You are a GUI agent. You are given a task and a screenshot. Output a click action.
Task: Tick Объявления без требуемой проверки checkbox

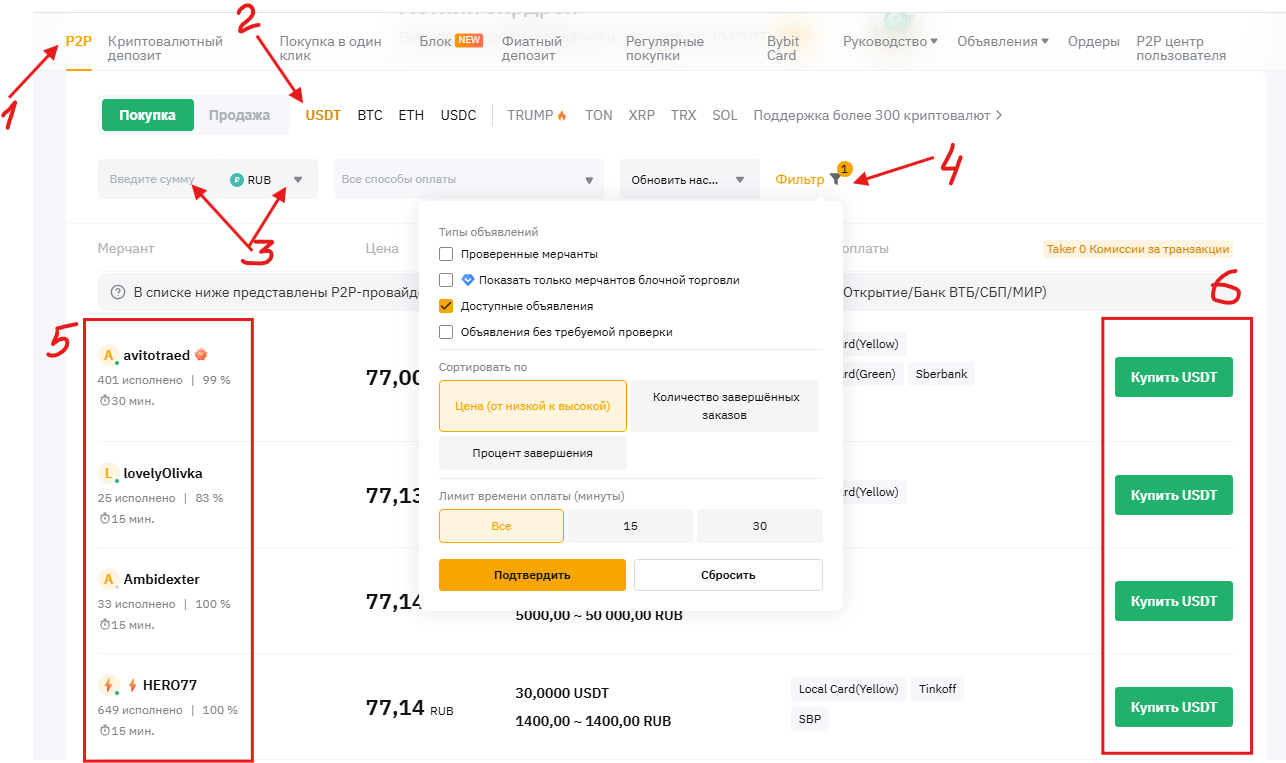[446, 332]
